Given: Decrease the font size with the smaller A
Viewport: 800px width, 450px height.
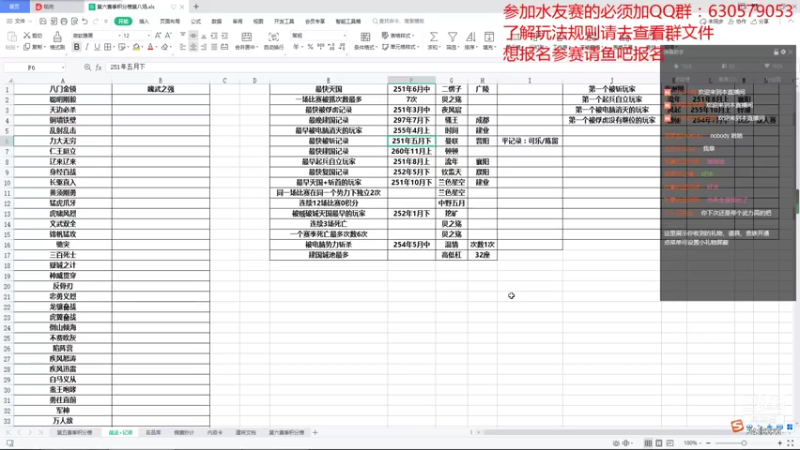Looking at the screenshot, I should pyautogui.click(x=168, y=36).
